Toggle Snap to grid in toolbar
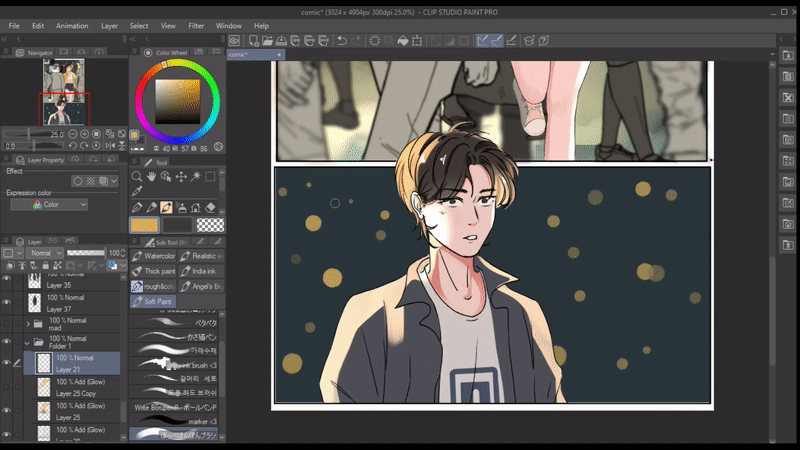 [511, 41]
